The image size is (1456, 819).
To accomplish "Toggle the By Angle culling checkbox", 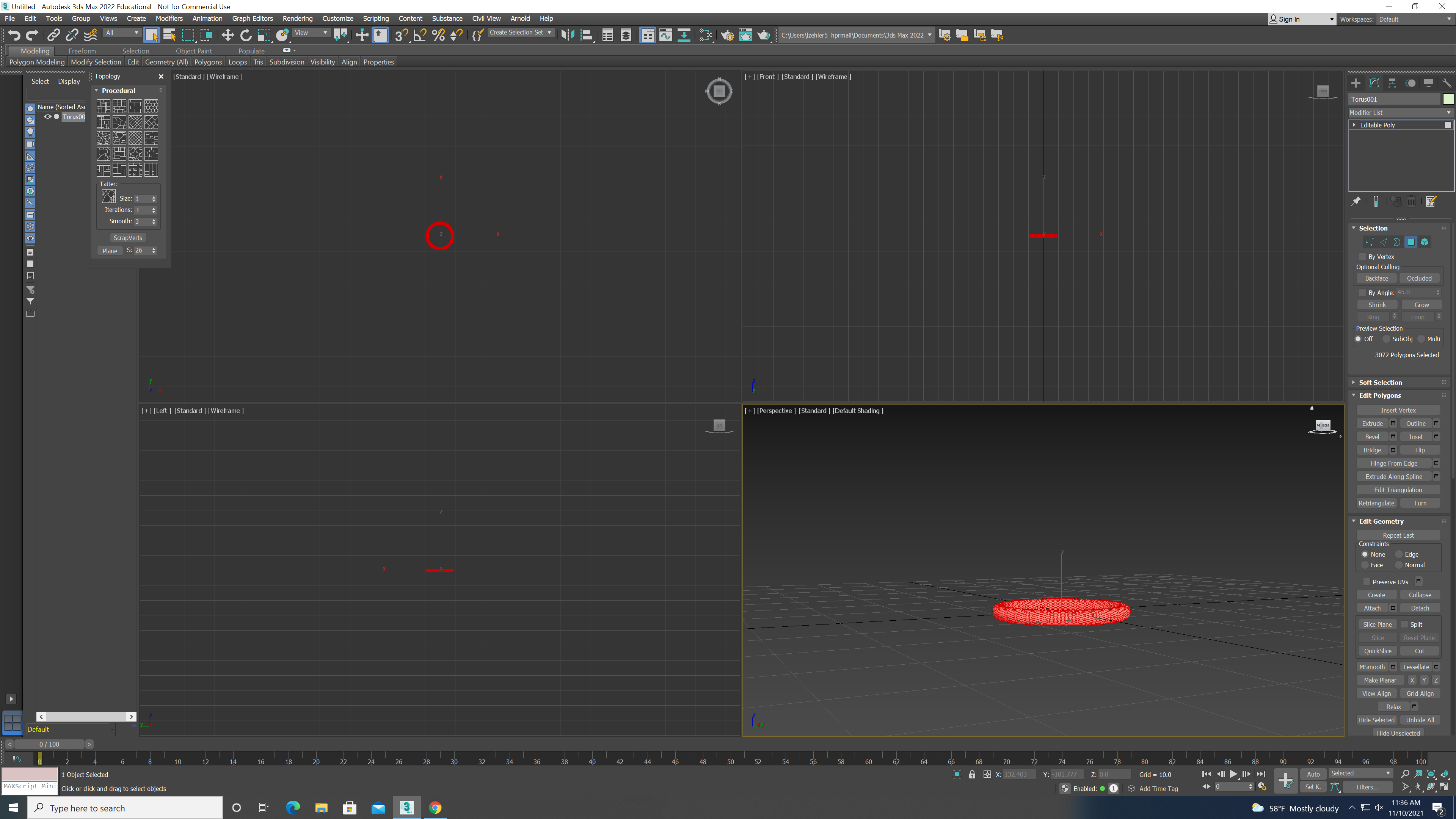I will point(1362,292).
